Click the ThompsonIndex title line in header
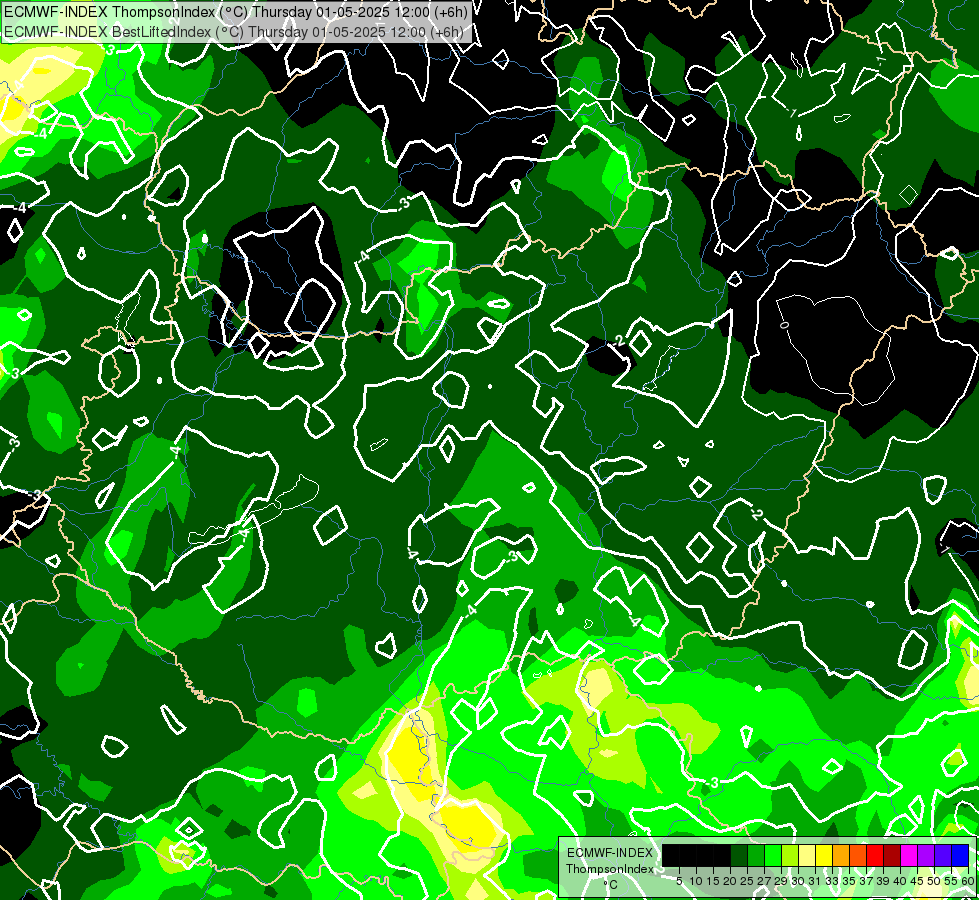 click(236, 11)
